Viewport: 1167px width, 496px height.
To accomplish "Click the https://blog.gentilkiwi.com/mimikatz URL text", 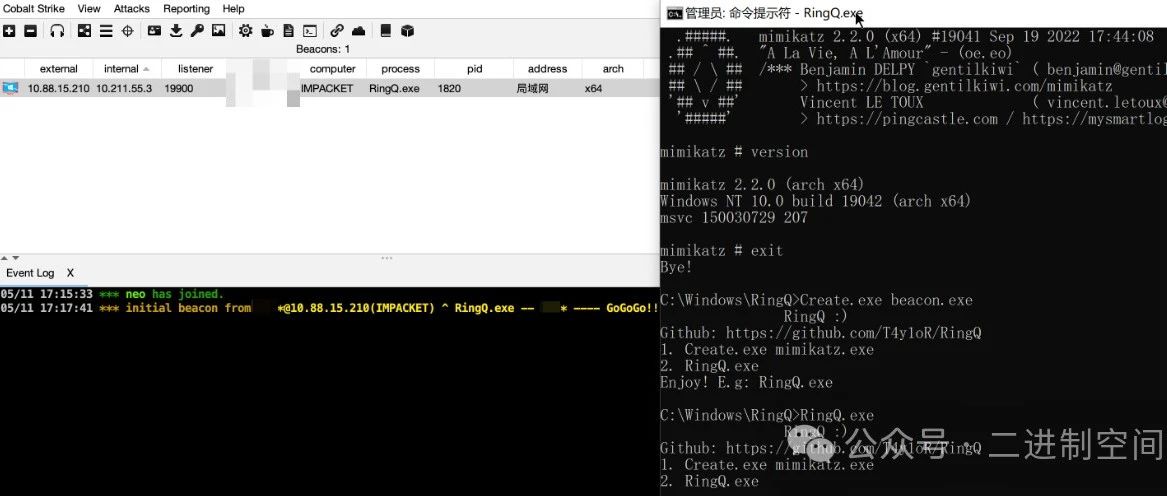I will (x=964, y=86).
